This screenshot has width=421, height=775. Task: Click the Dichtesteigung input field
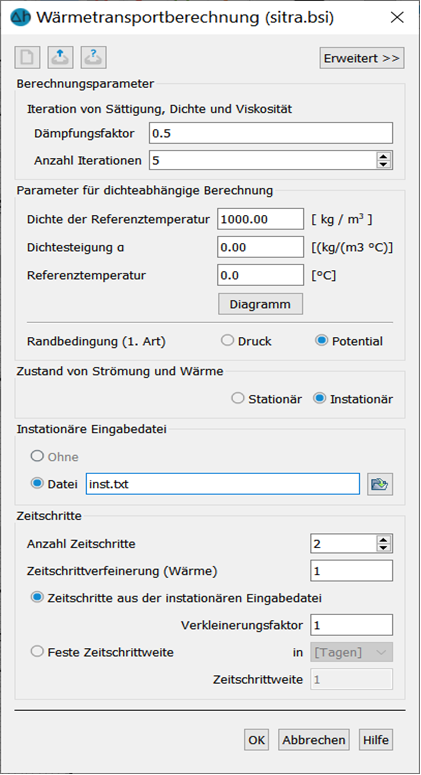coord(260,247)
